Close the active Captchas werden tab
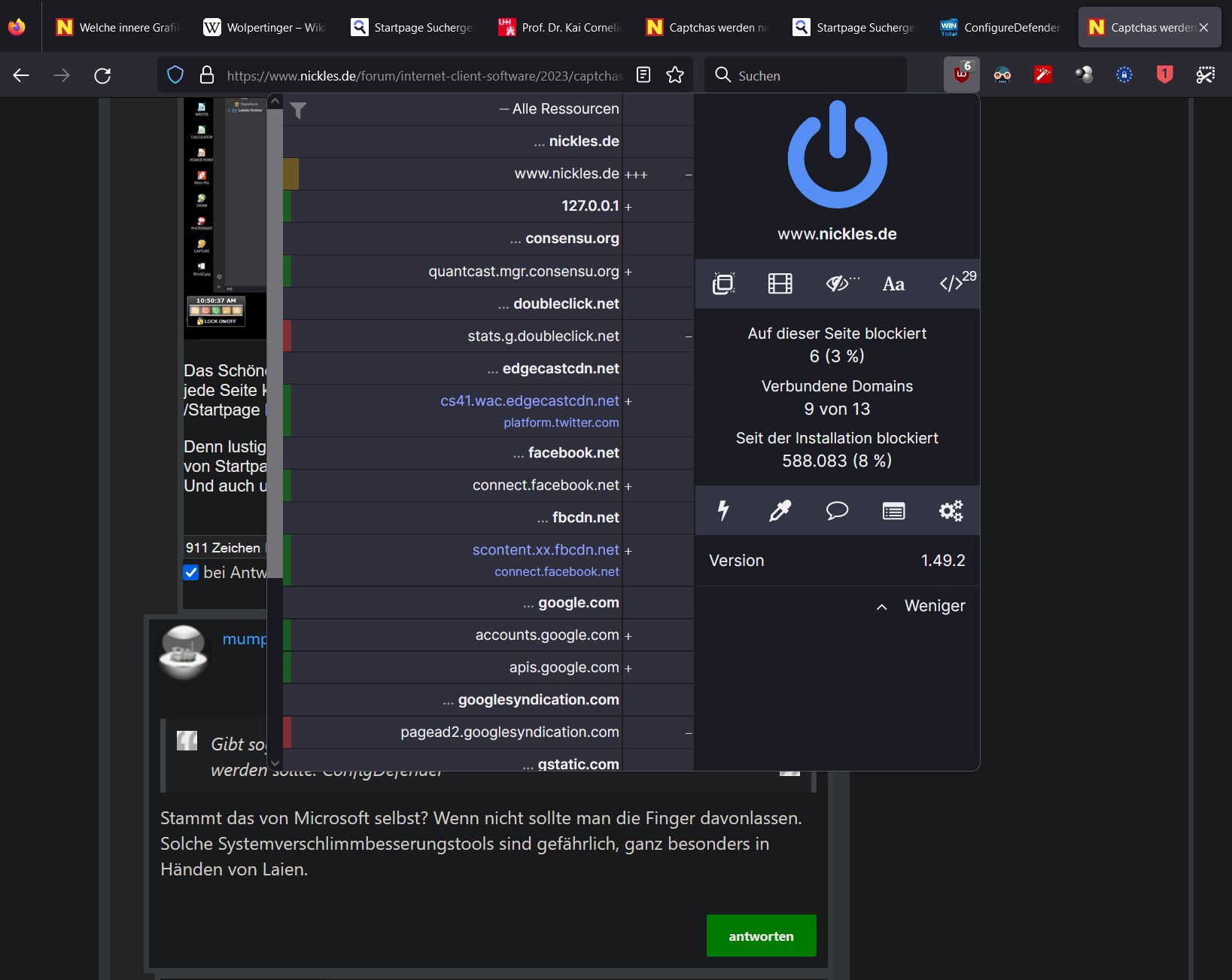The image size is (1232, 980). pyautogui.click(x=1204, y=27)
